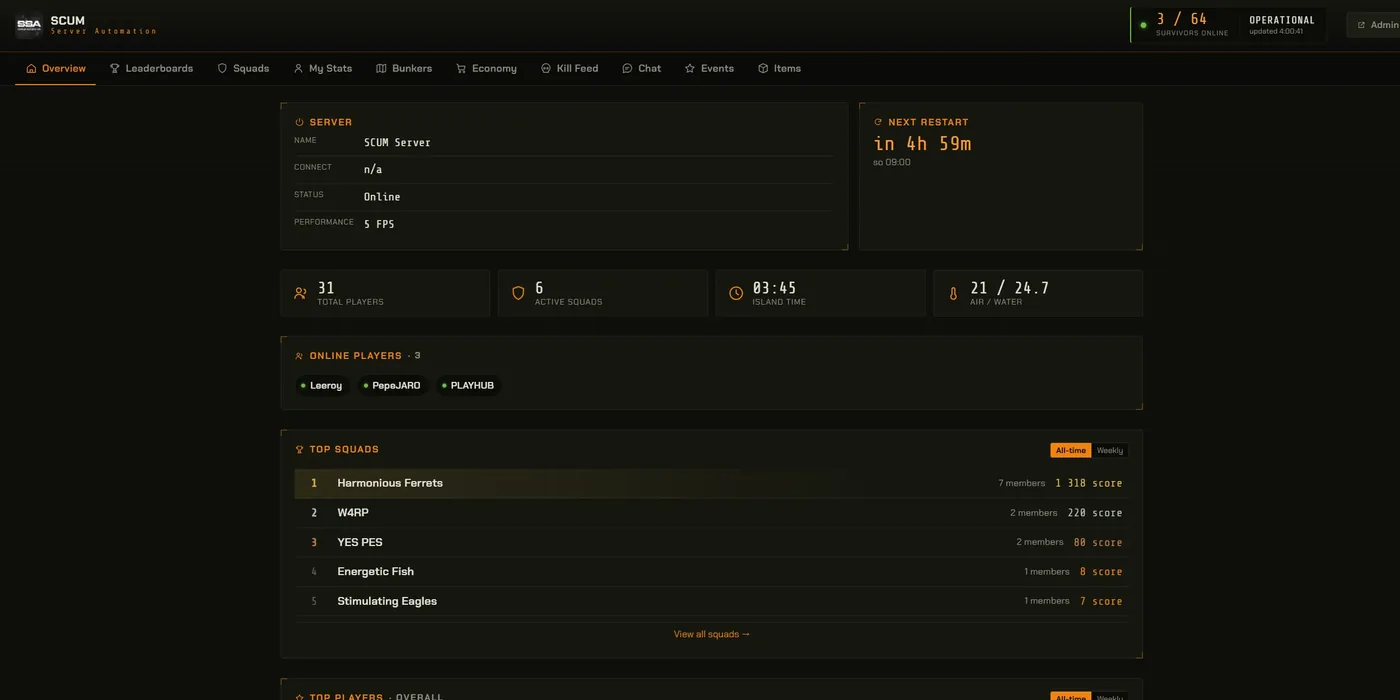Viewport: 1400px width, 700px height.
Task: Click the SSA logo icon
Action: click(x=29, y=25)
